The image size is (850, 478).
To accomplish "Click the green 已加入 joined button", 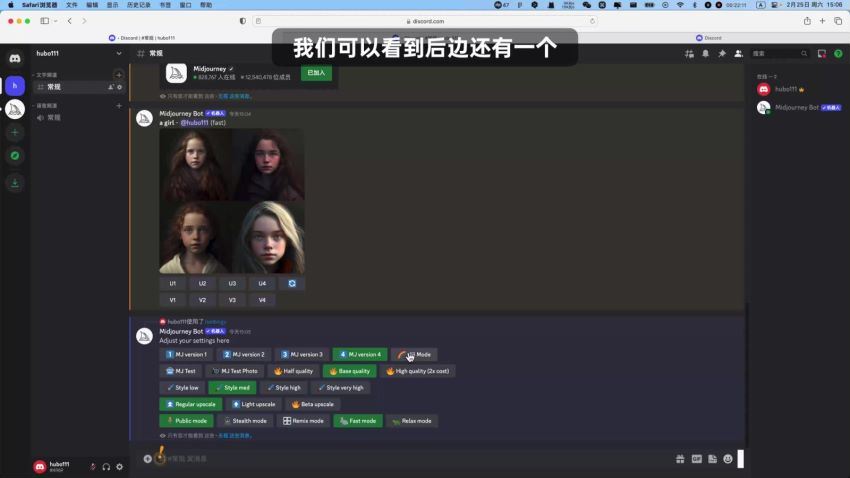I will (316, 73).
